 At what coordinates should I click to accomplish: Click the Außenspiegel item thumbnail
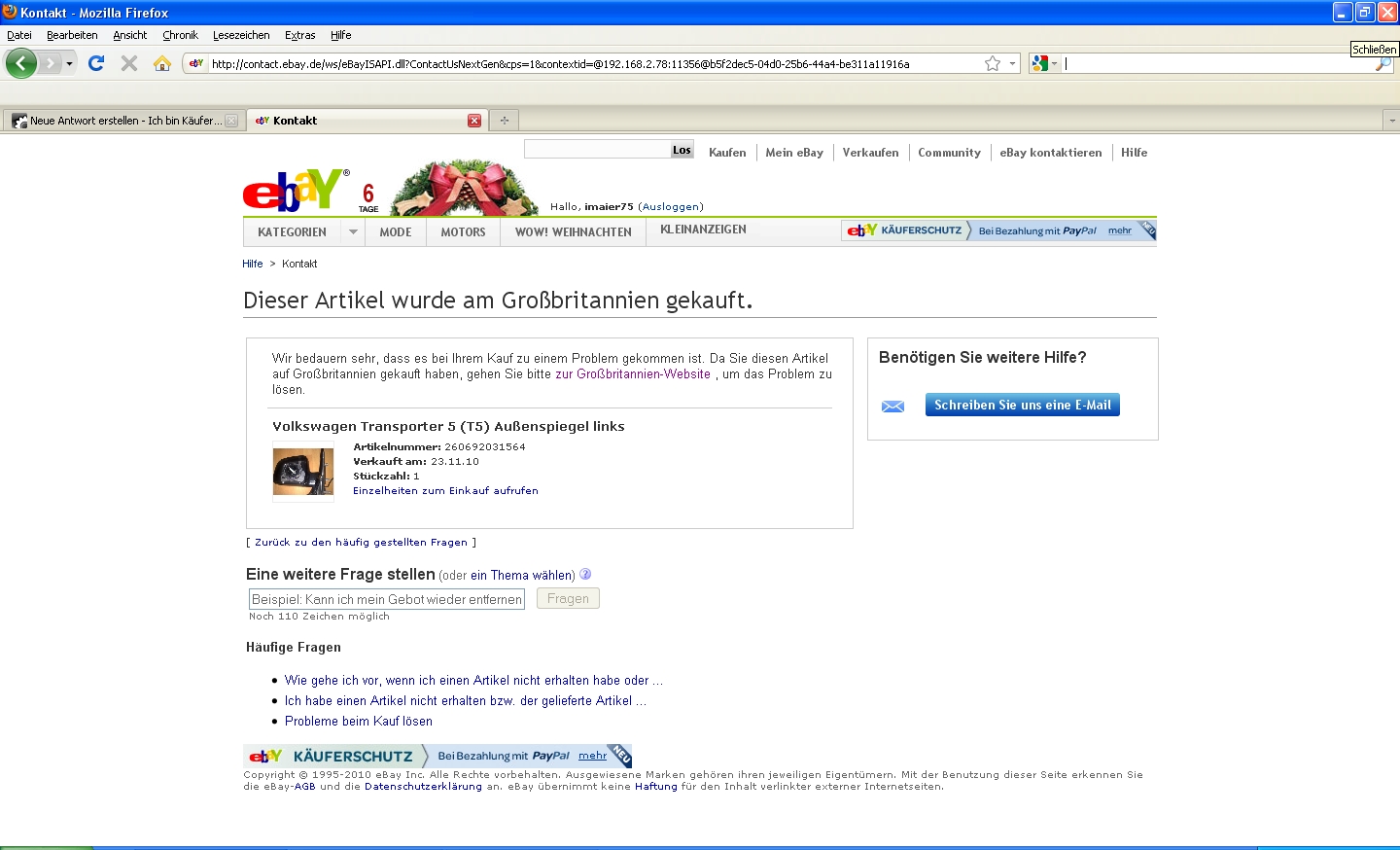point(303,472)
